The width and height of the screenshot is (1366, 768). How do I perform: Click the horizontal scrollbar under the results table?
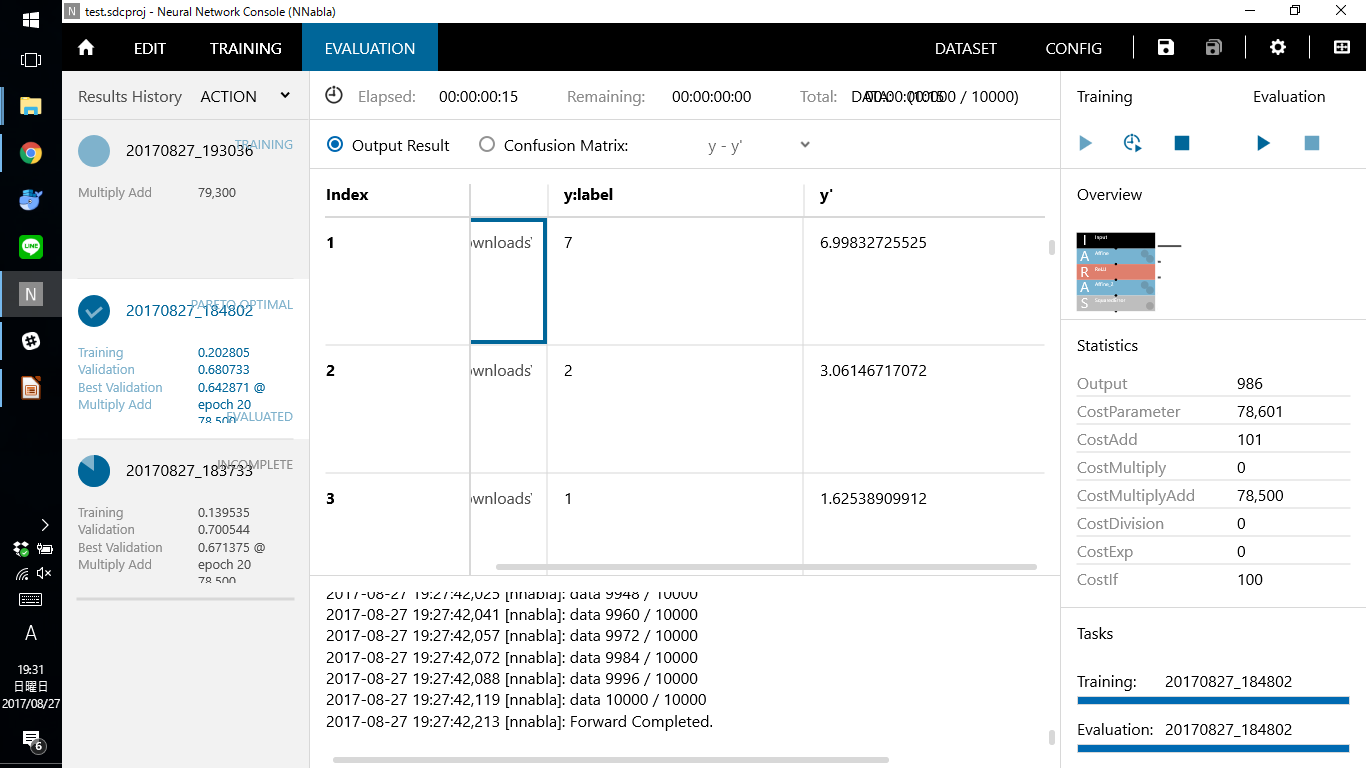pyautogui.click(x=766, y=567)
